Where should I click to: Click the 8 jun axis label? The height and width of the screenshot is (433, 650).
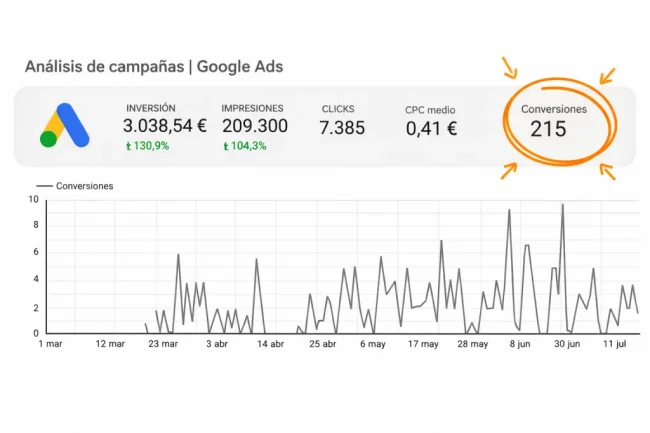coord(520,344)
